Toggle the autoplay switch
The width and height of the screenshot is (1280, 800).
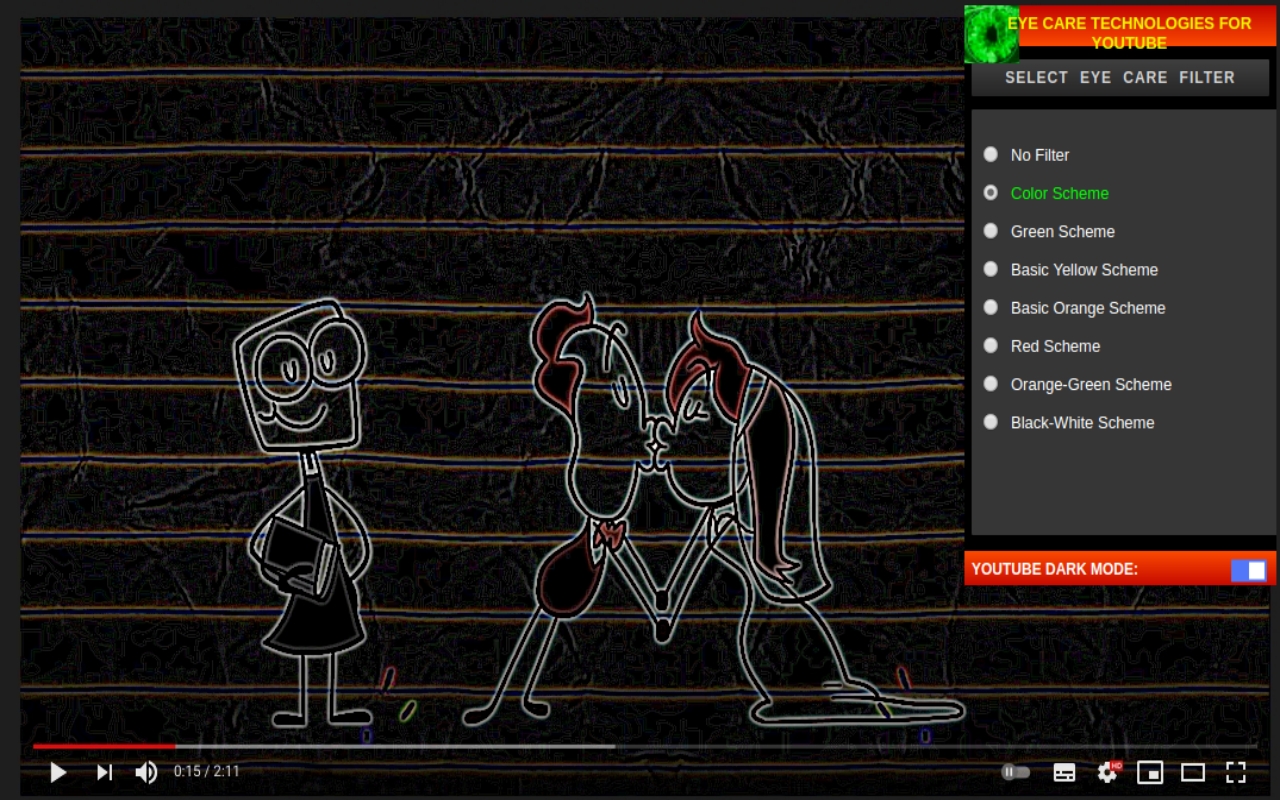pyautogui.click(x=1015, y=772)
